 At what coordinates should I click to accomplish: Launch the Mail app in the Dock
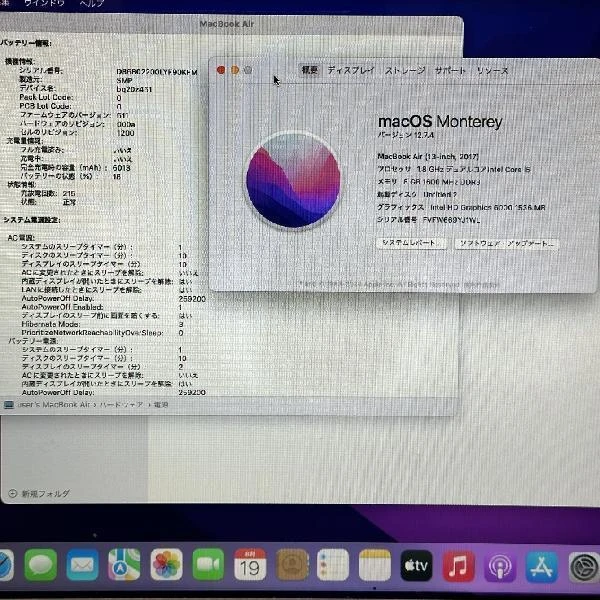pyautogui.click(x=82, y=565)
